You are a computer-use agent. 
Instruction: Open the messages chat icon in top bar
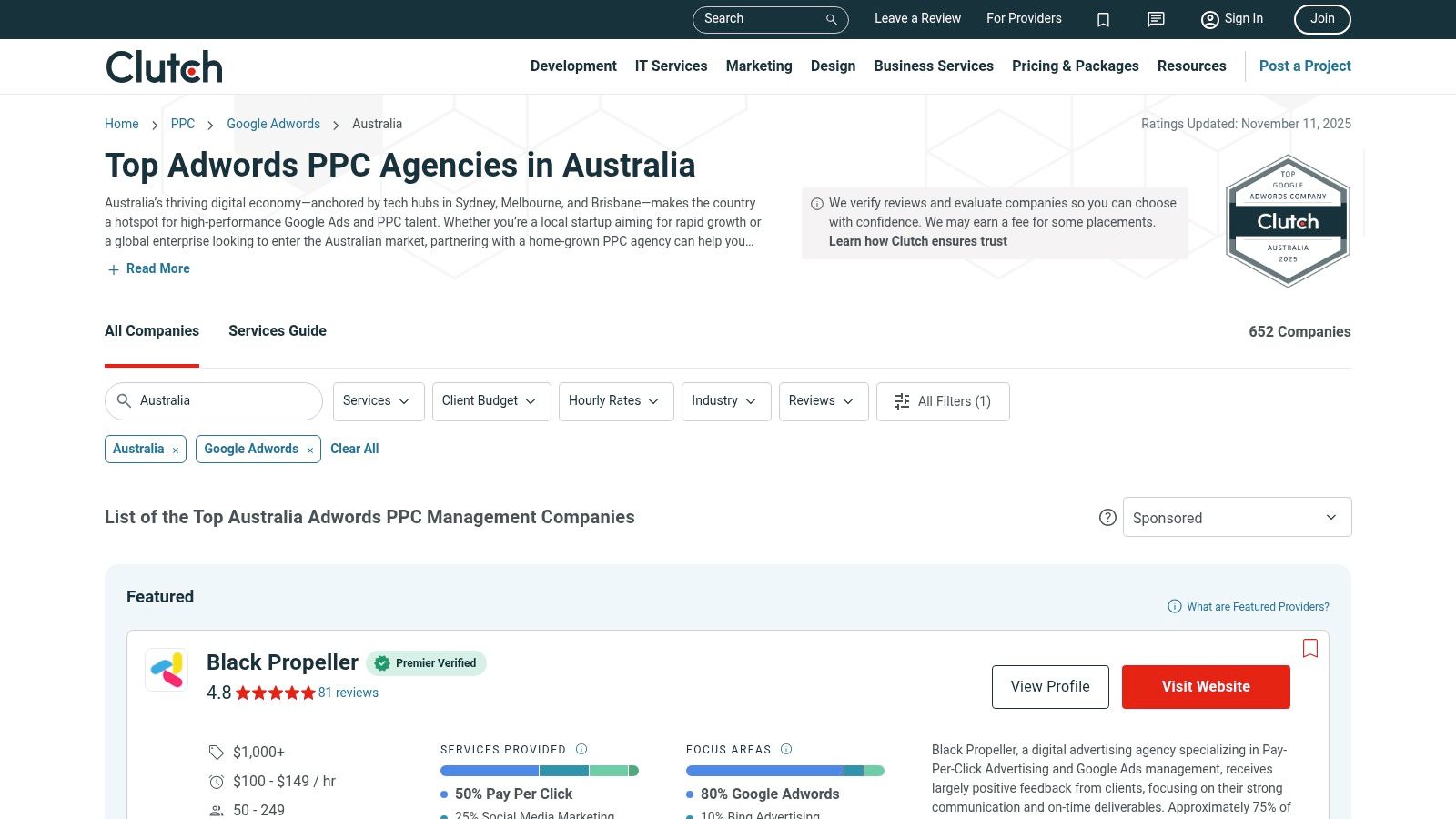pyautogui.click(x=1156, y=19)
